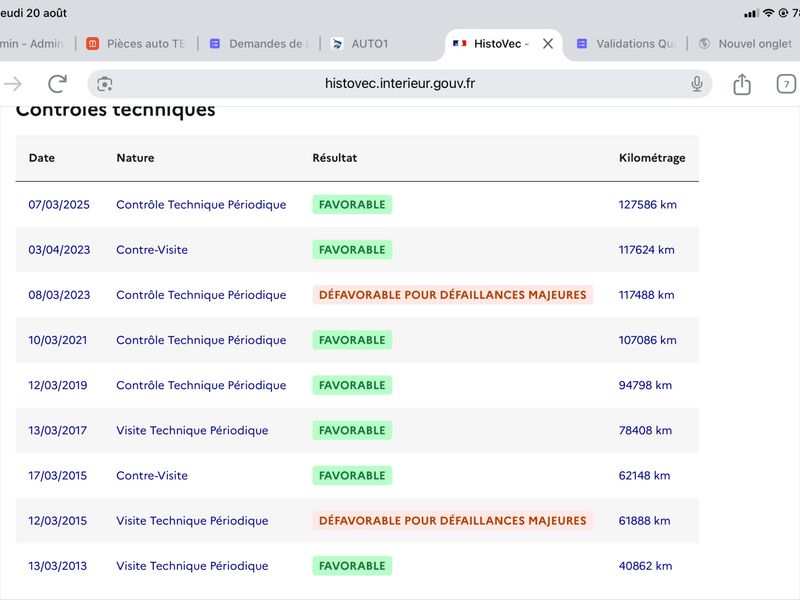The image size is (800, 600).
Task: Select the histovec.interieur.gouv.fr address field
Action: pos(399,84)
